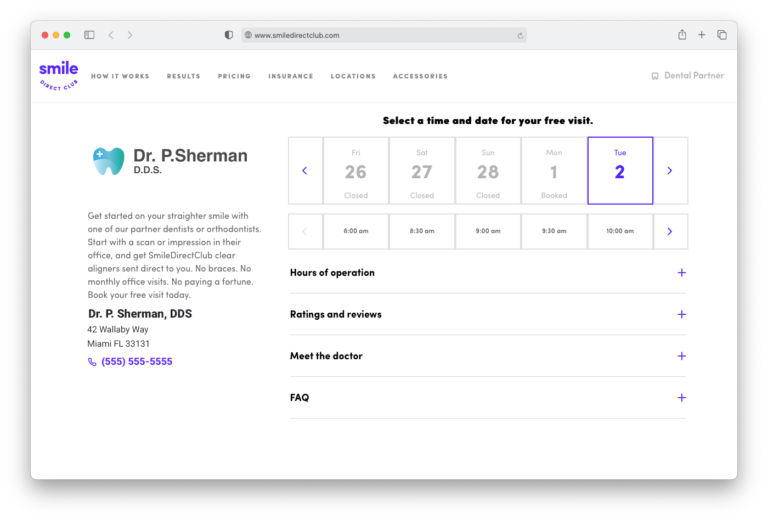This screenshot has height=520, width=768.
Task: Select Saturday 27 date tile
Action: pyautogui.click(x=422, y=170)
